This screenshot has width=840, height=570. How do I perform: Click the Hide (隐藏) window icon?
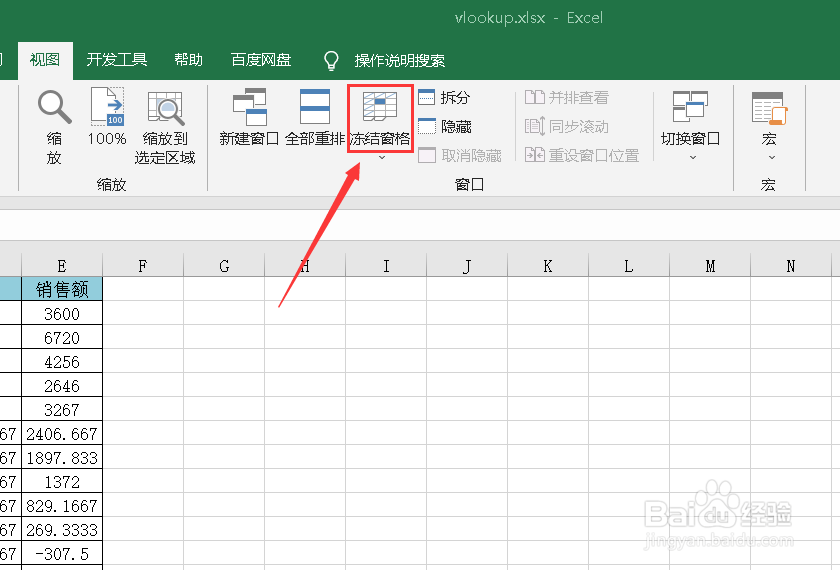[426, 126]
